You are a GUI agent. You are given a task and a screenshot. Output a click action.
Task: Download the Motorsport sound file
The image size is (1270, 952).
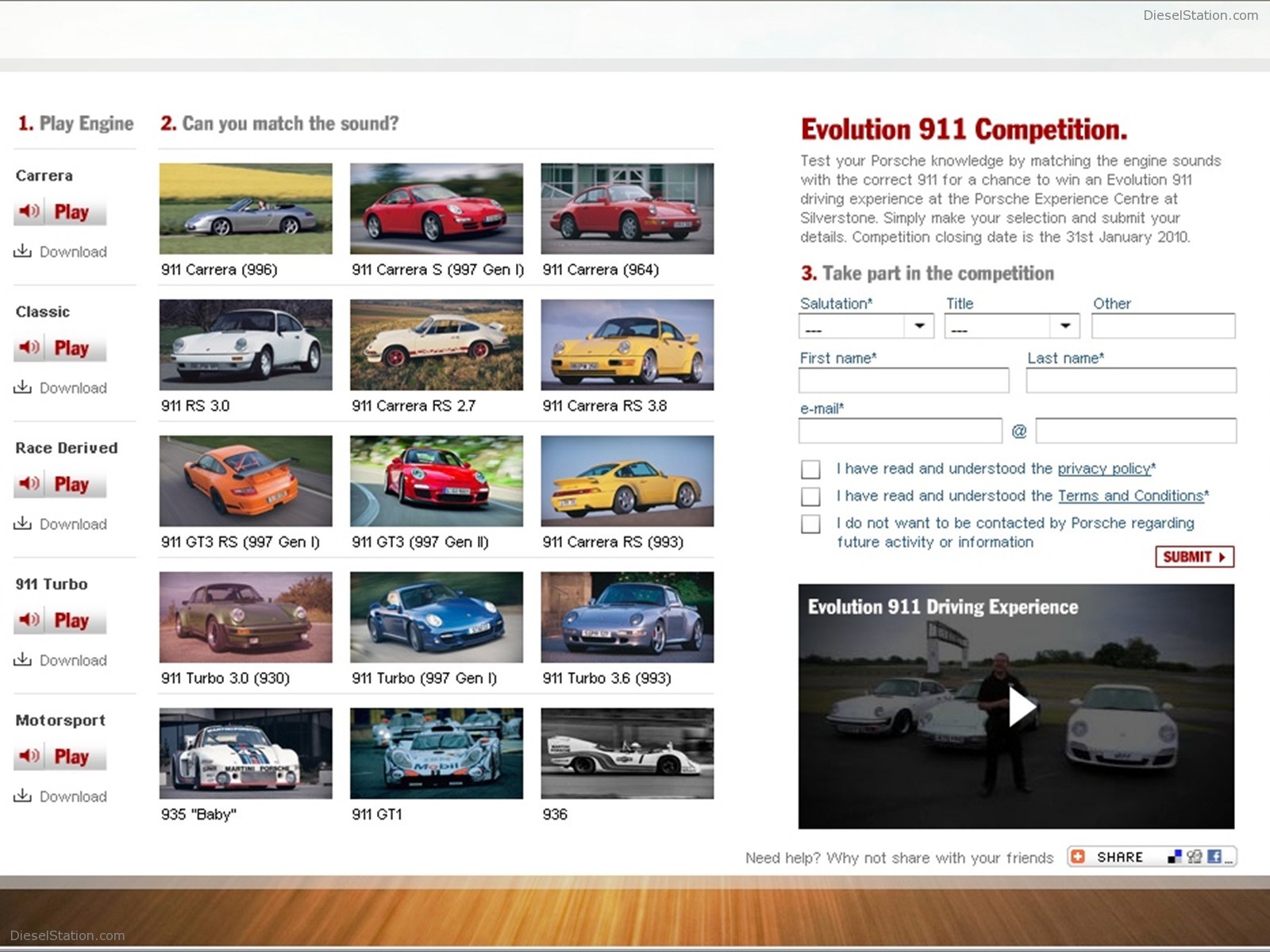(60, 797)
